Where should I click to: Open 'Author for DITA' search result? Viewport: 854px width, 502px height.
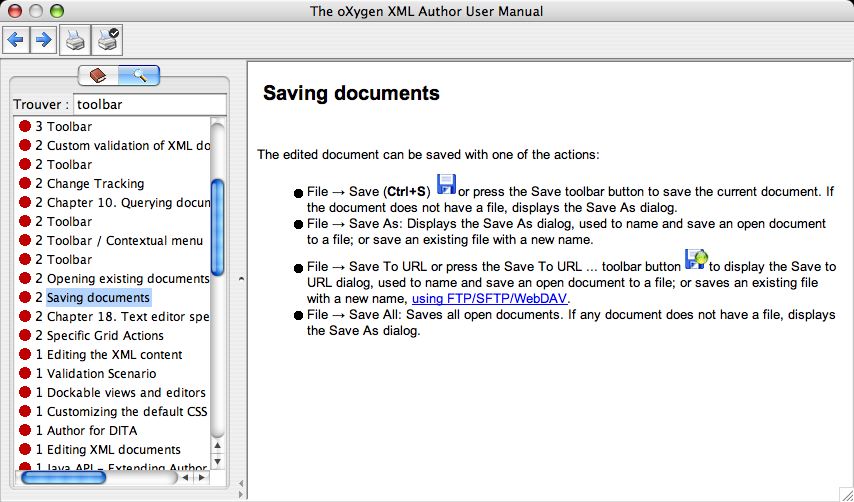click(x=86, y=431)
